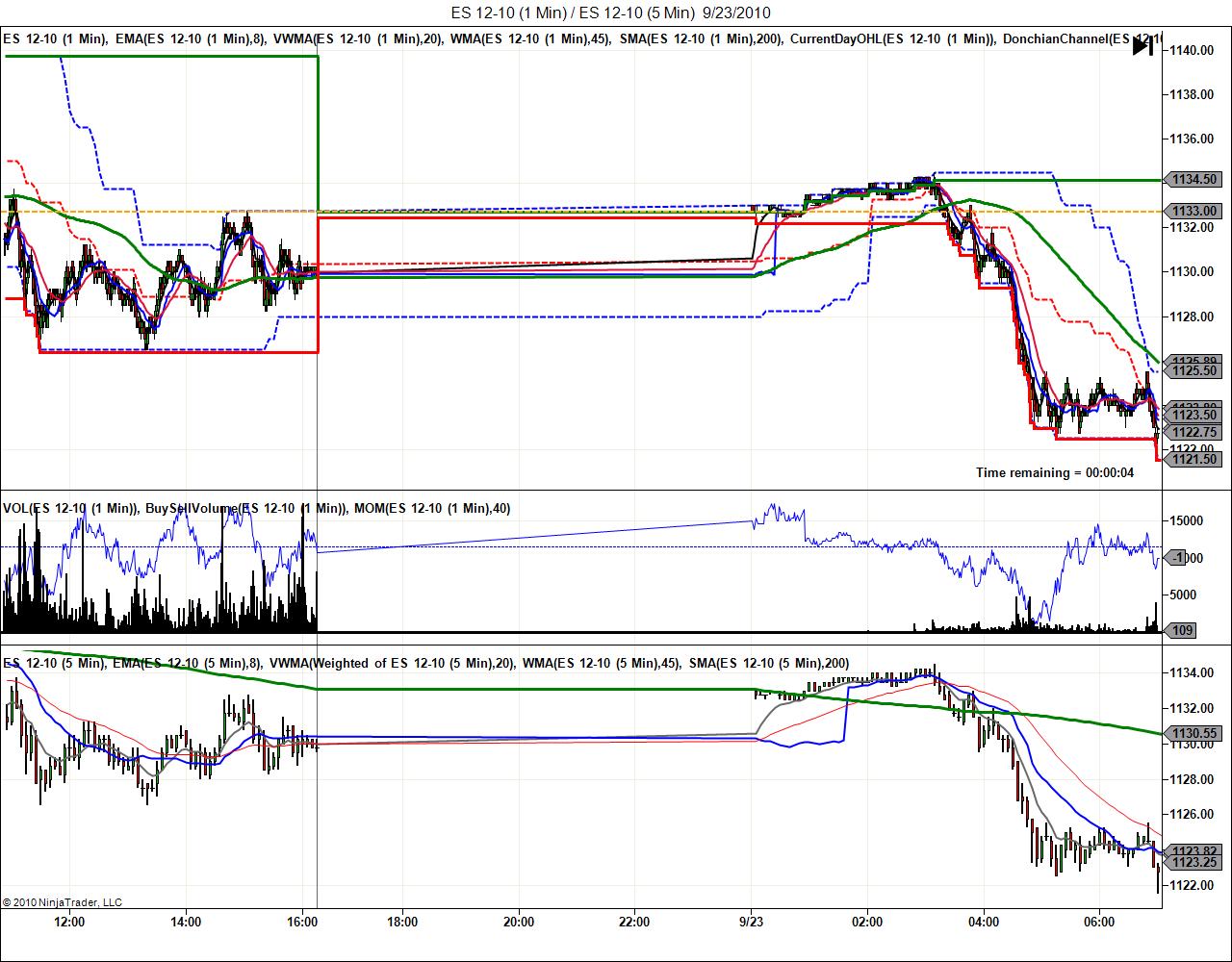Click the Time remaining = 00:00:04 text
The image size is (1232, 962).
1055,472
